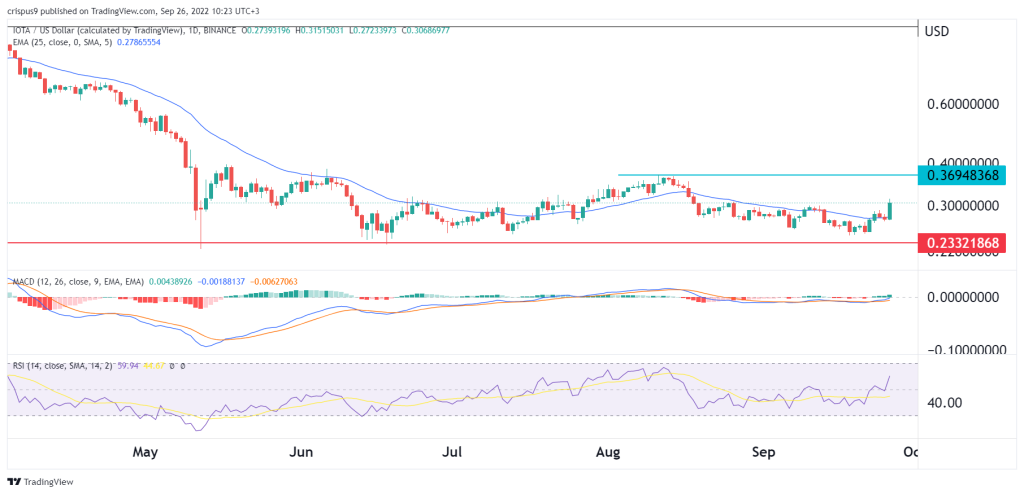Screen dimensions: 1024x494
Task: Click the EMA value 0.27865554
Action: [x=139, y=41]
